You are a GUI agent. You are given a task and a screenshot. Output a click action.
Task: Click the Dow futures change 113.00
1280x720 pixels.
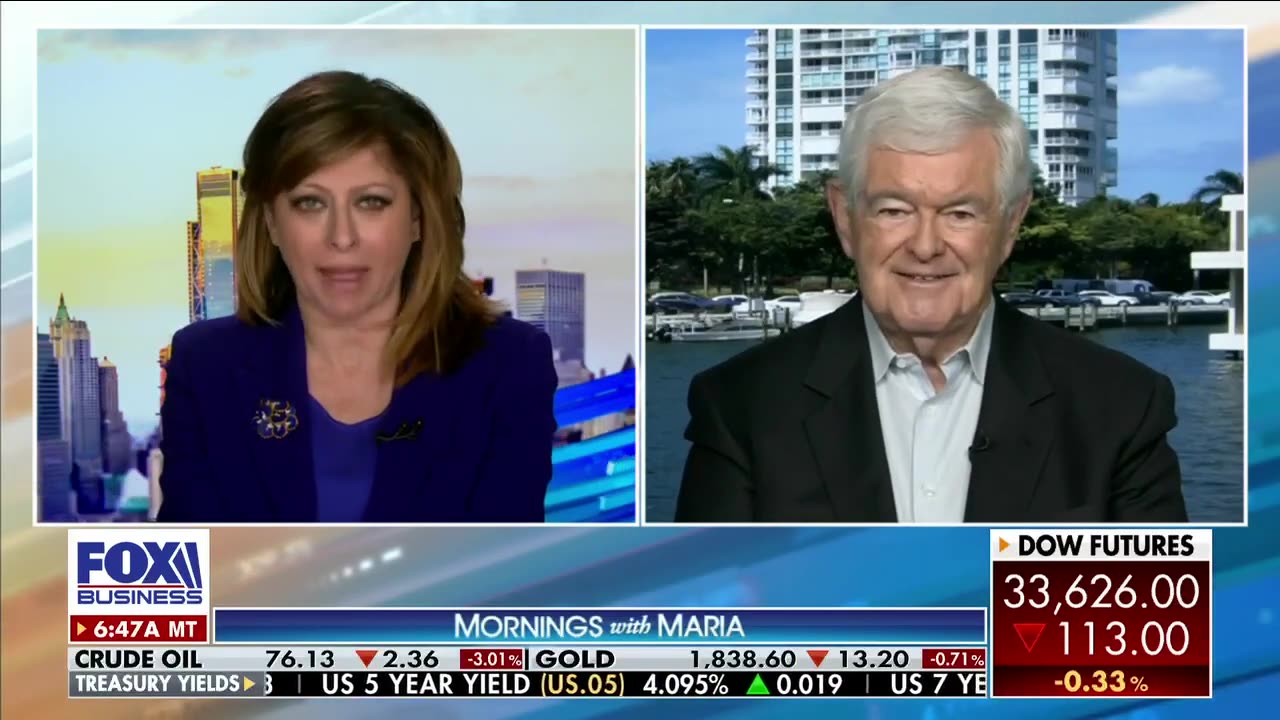[1123, 638]
